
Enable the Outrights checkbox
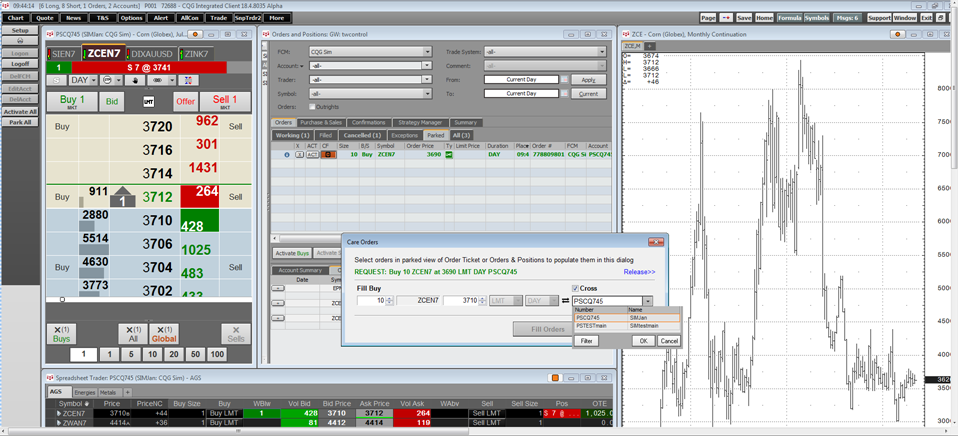(x=312, y=107)
